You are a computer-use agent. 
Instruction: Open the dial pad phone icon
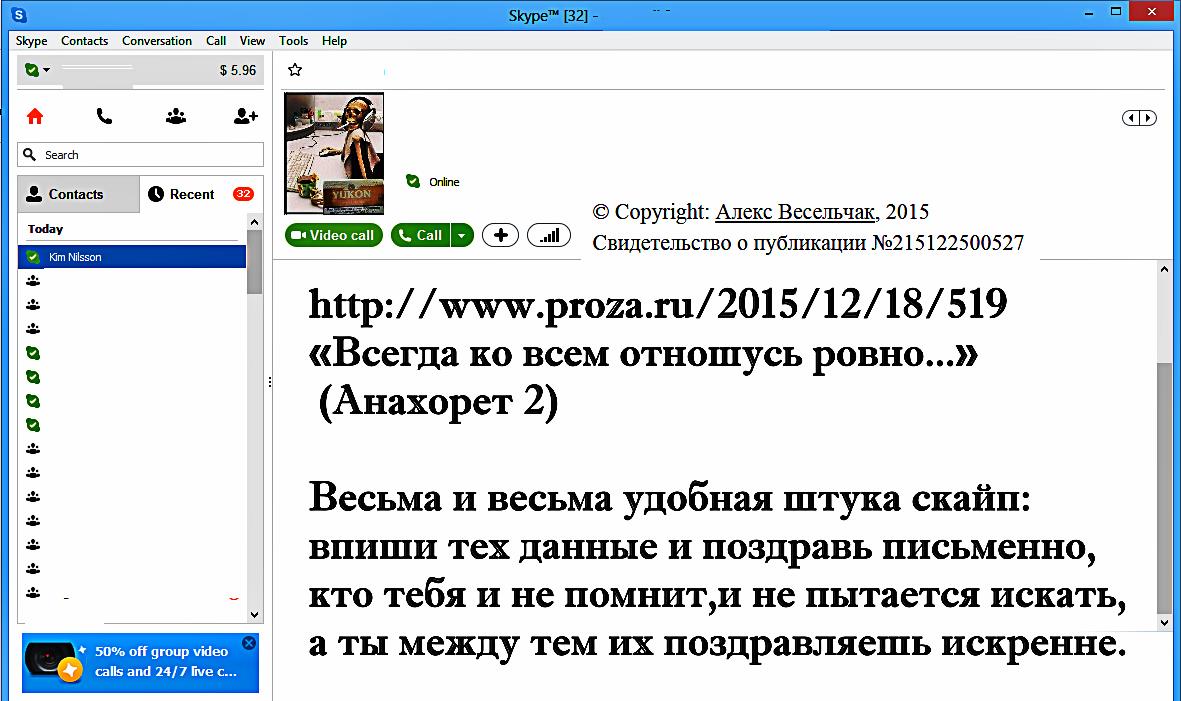(104, 116)
